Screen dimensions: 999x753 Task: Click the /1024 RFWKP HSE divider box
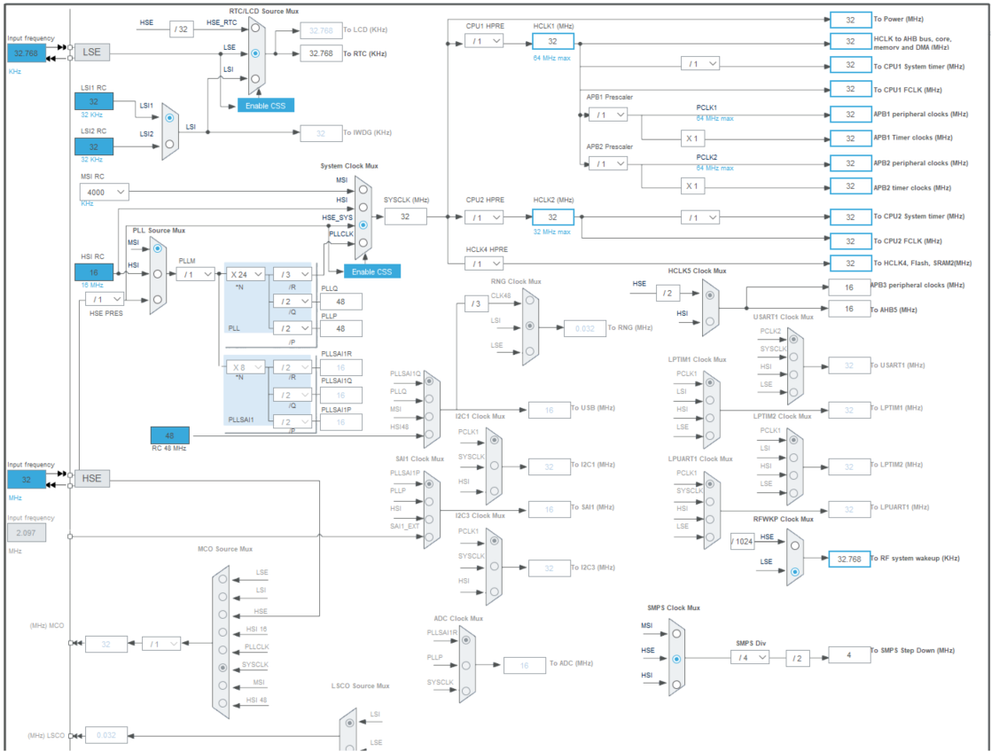click(x=742, y=541)
